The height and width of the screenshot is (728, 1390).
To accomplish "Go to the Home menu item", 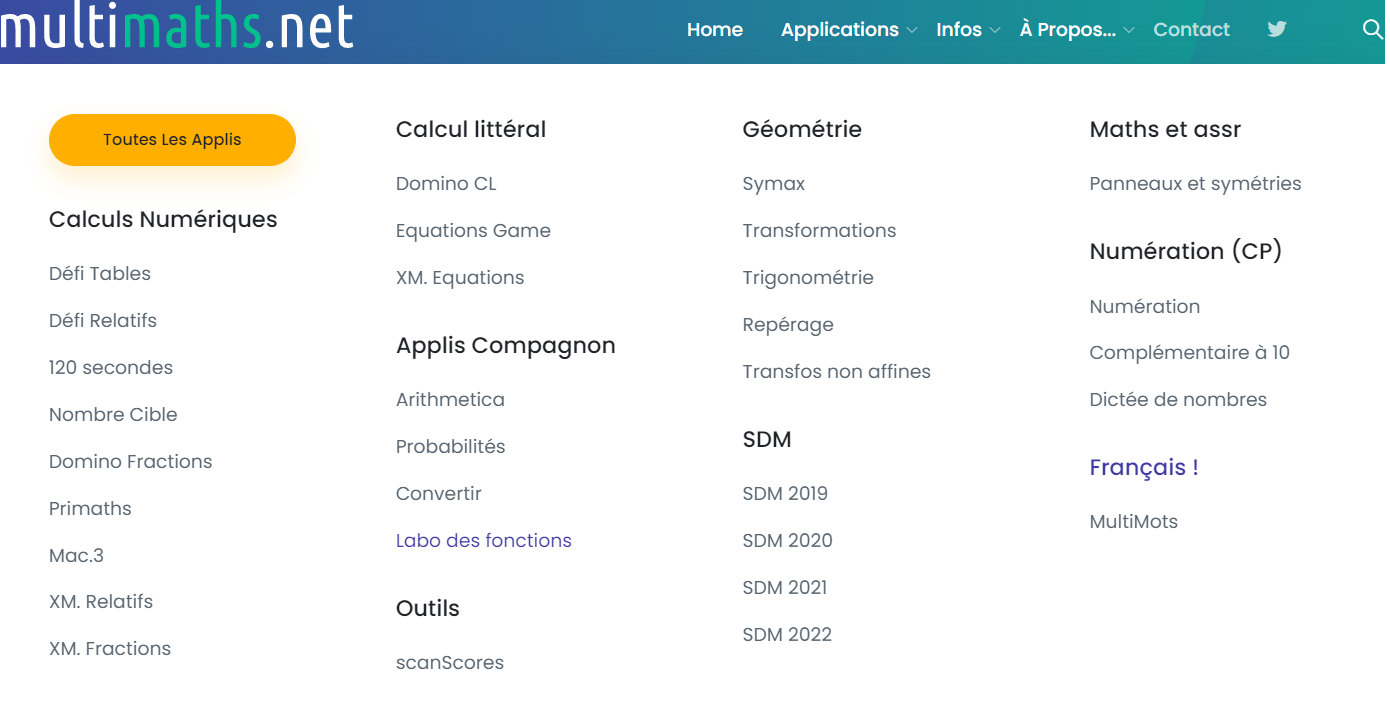I will tap(714, 30).
